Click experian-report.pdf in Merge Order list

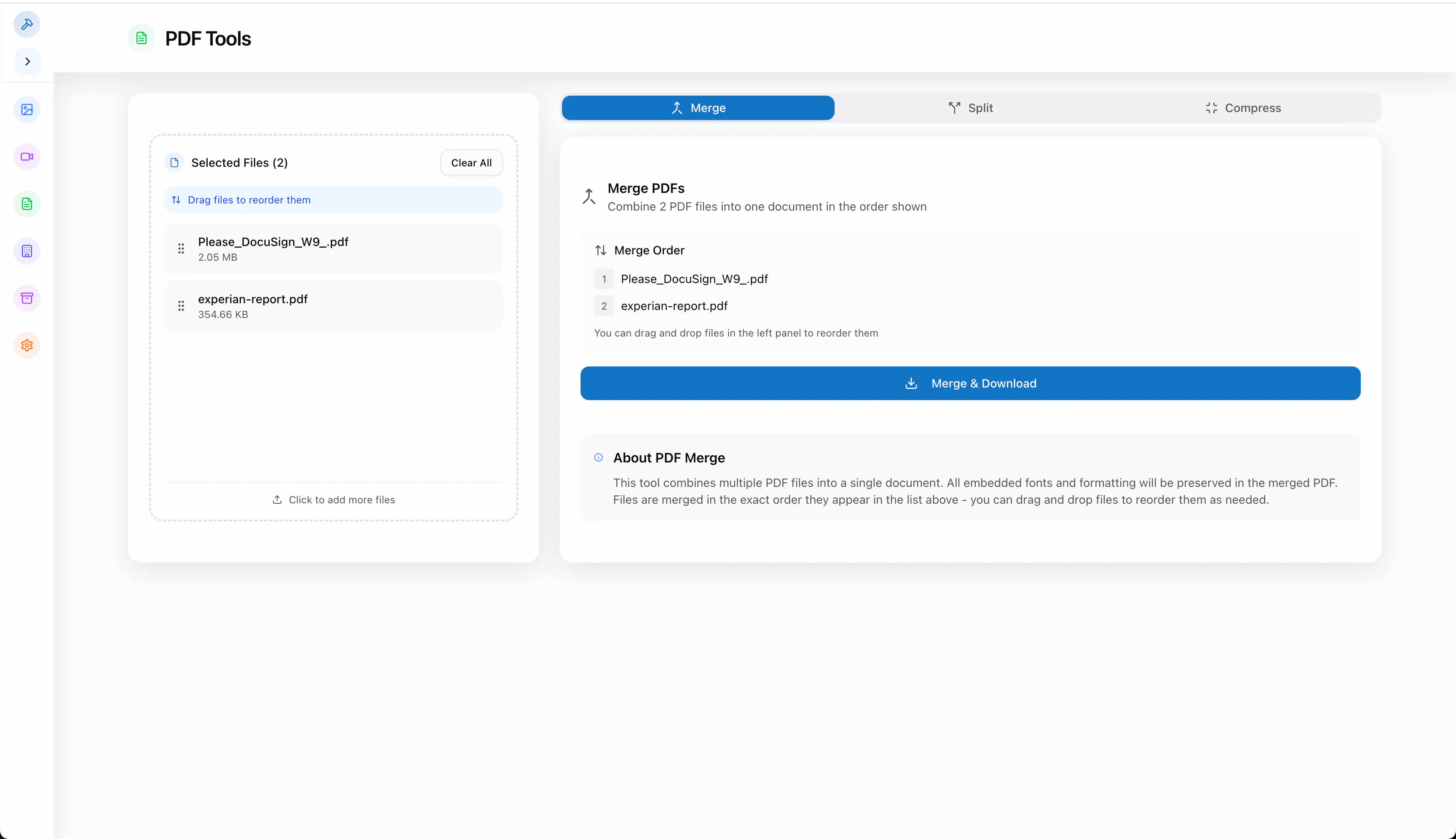point(674,307)
